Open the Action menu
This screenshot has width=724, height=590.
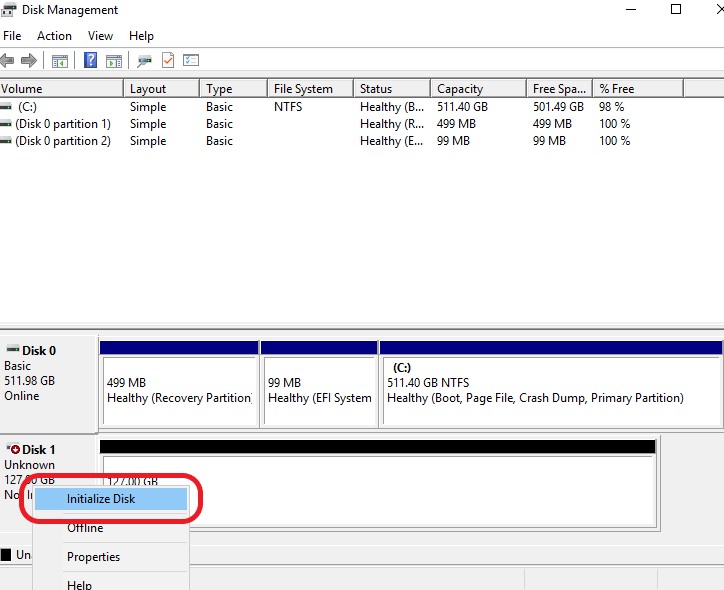click(x=54, y=36)
